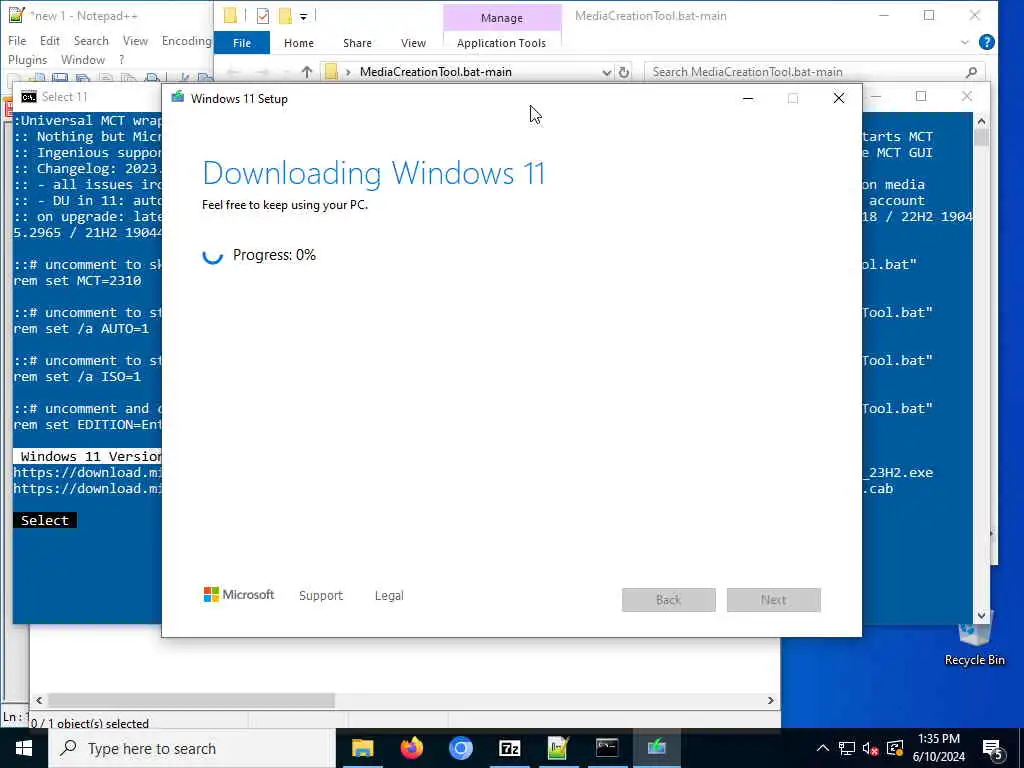The height and width of the screenshot is (768, 1024).
Task: Click the Next button in Setup
Action: point(773,600)
